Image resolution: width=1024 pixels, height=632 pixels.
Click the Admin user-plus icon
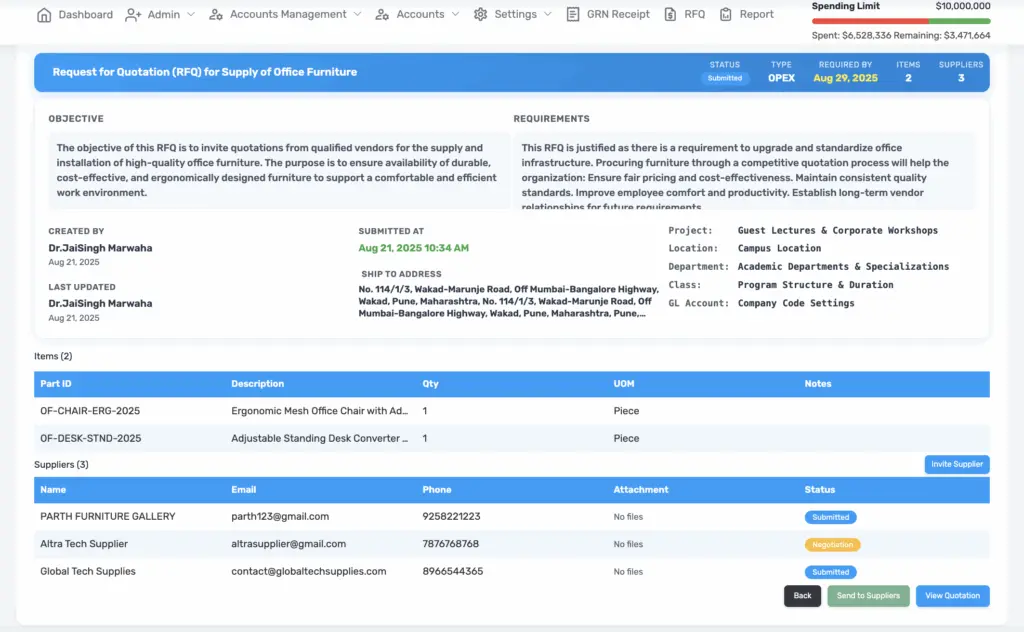(133, 15)
